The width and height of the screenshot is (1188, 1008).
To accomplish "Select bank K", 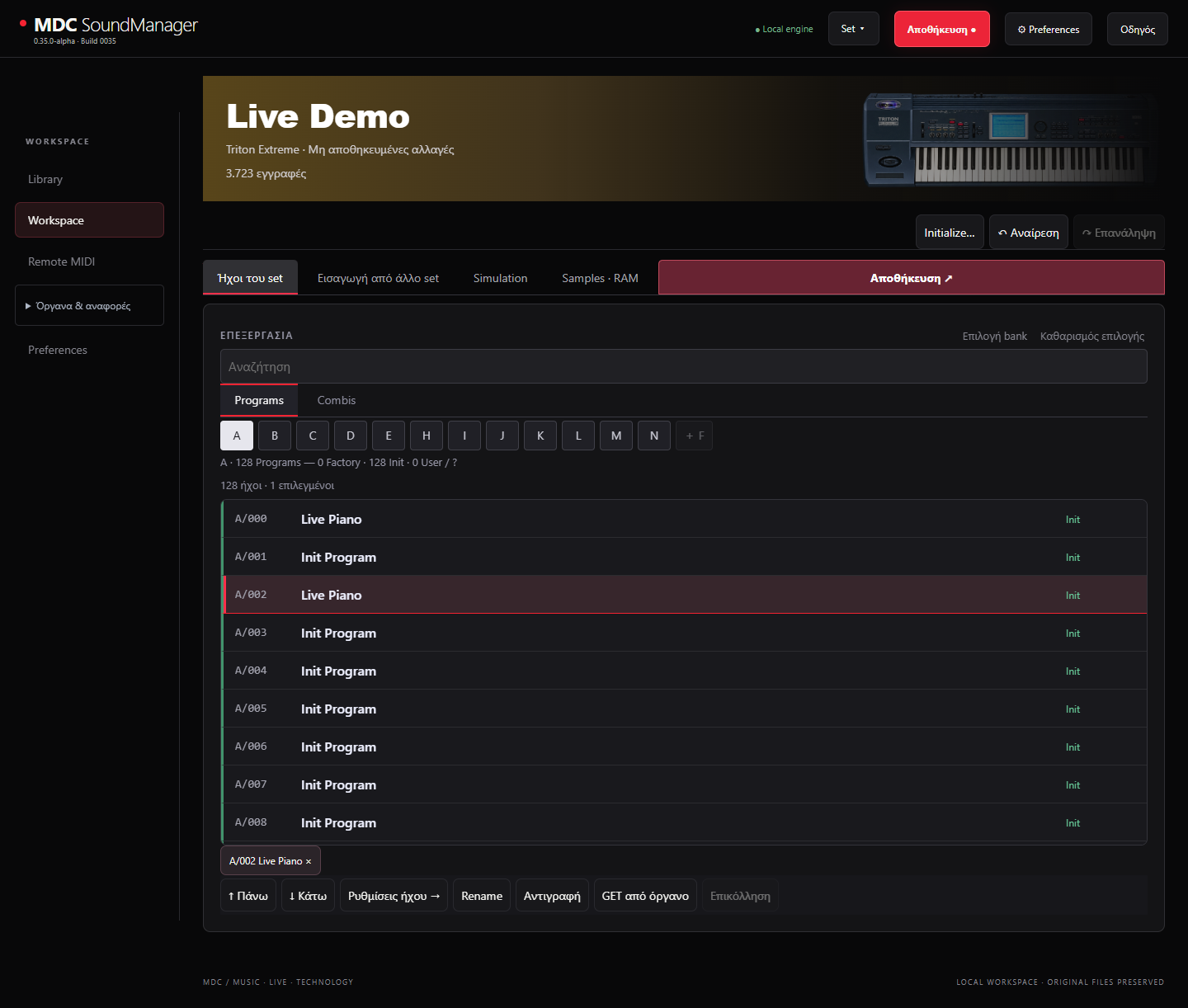I will point(540,436).
